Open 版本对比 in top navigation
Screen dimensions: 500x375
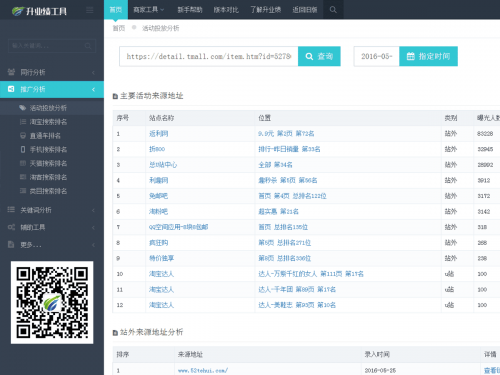tap(226, 10)
